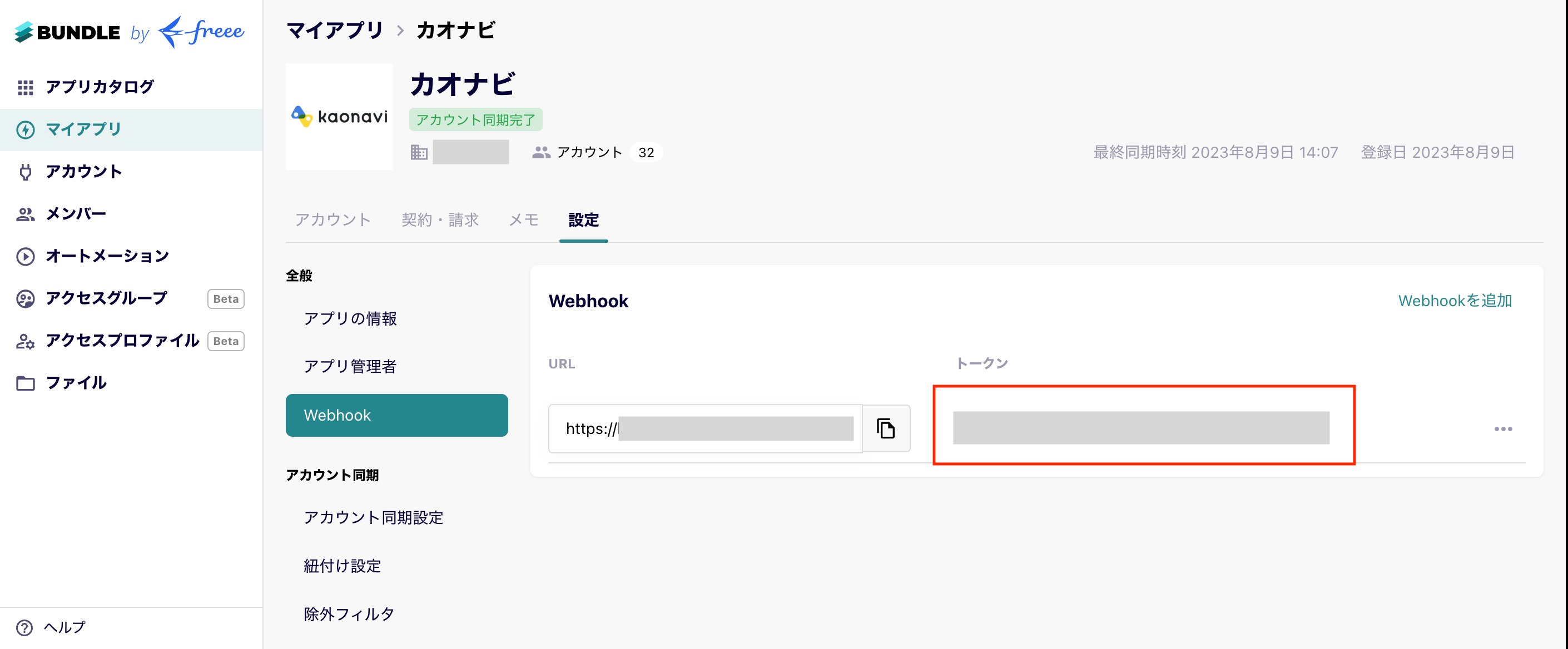This screenshot has height=649, width=1568.
Task: Click the BUNDLE by freee logo
Action: coord(130,32)
